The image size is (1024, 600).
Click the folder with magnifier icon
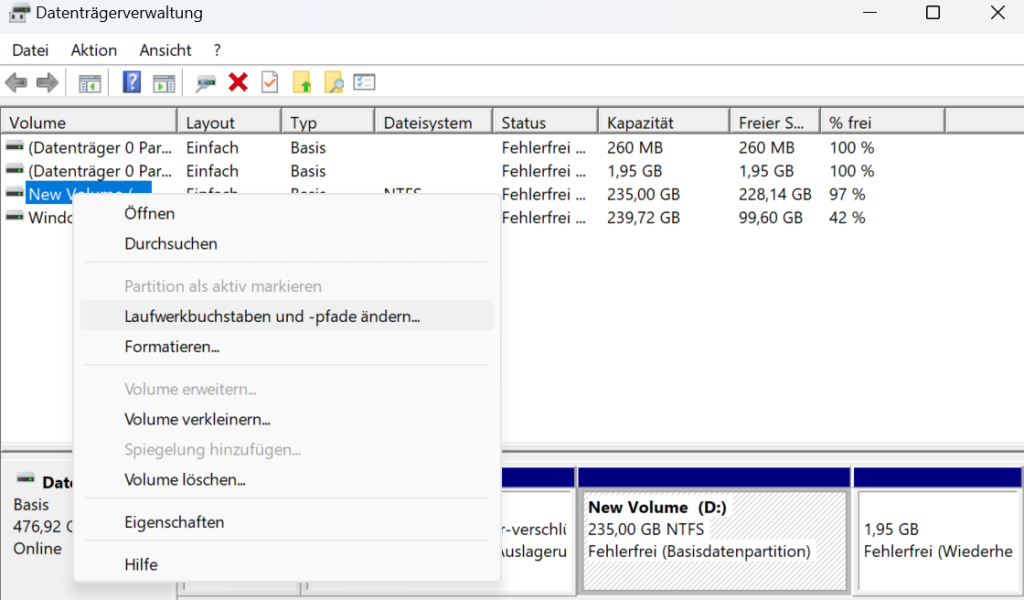coord(333,82)
